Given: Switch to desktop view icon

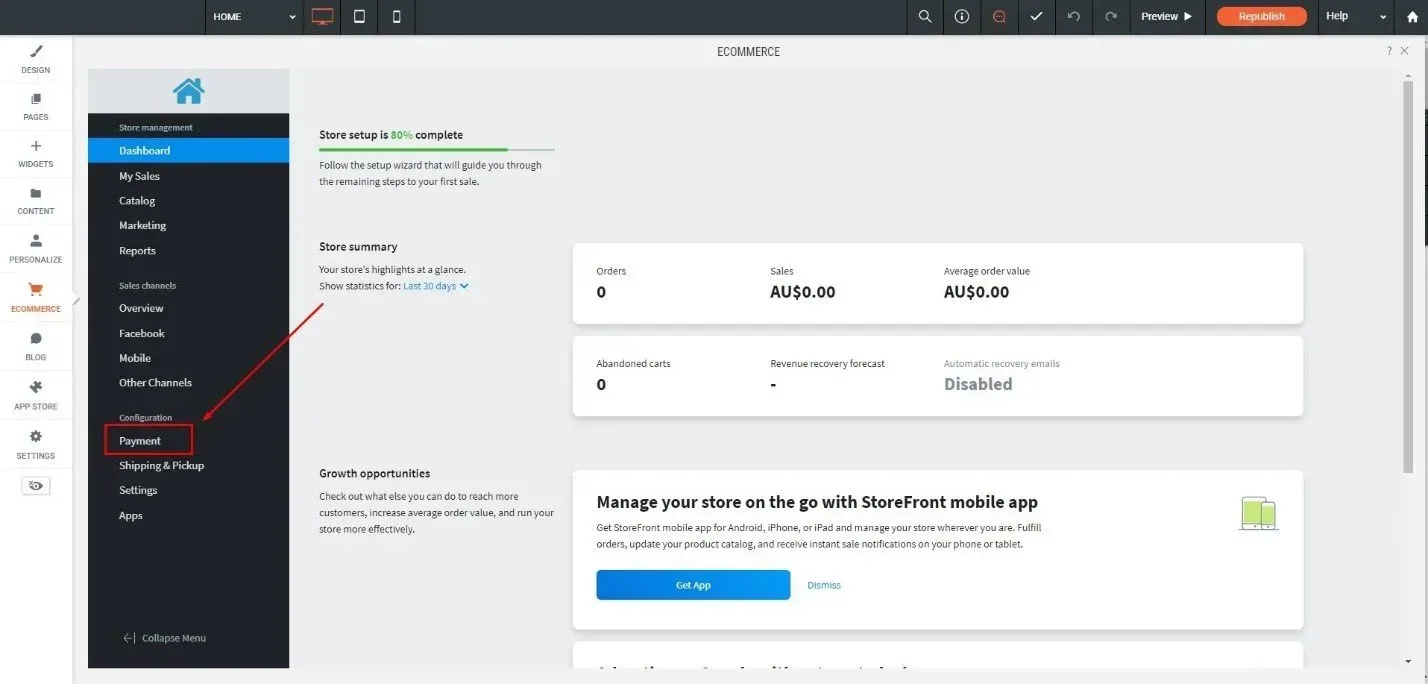Looking at the screenshot, I should (x=322, y=17).
